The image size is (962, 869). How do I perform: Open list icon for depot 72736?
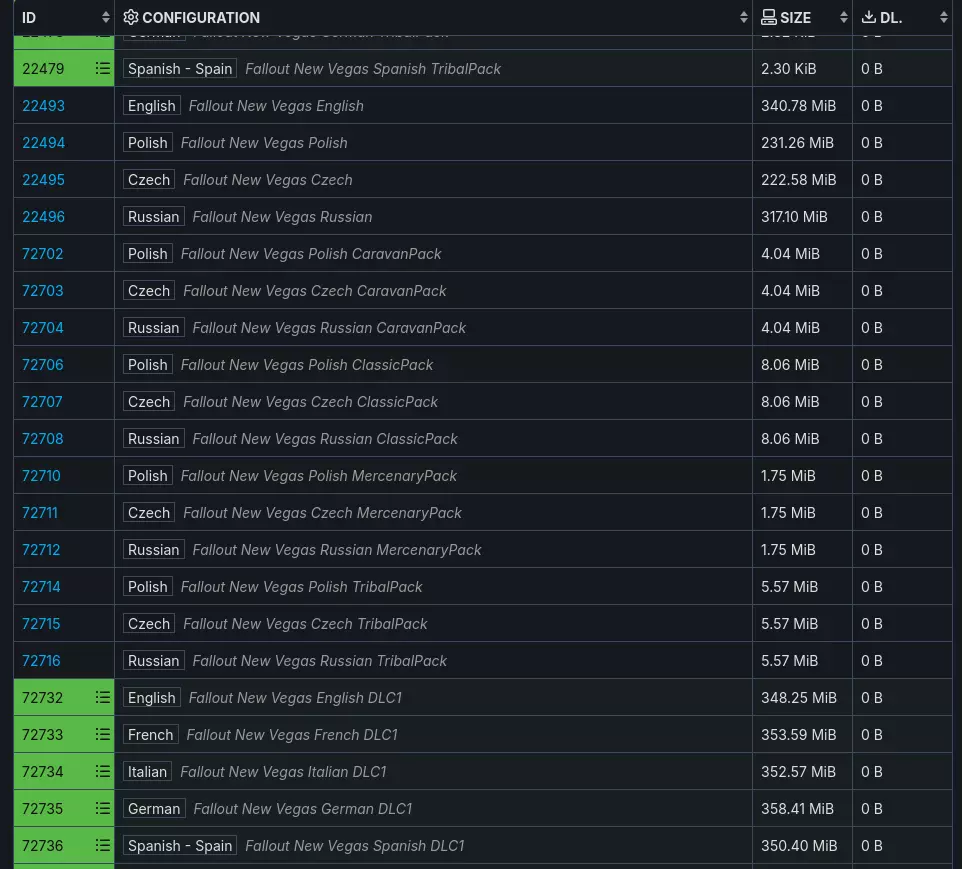pos(102,845)
